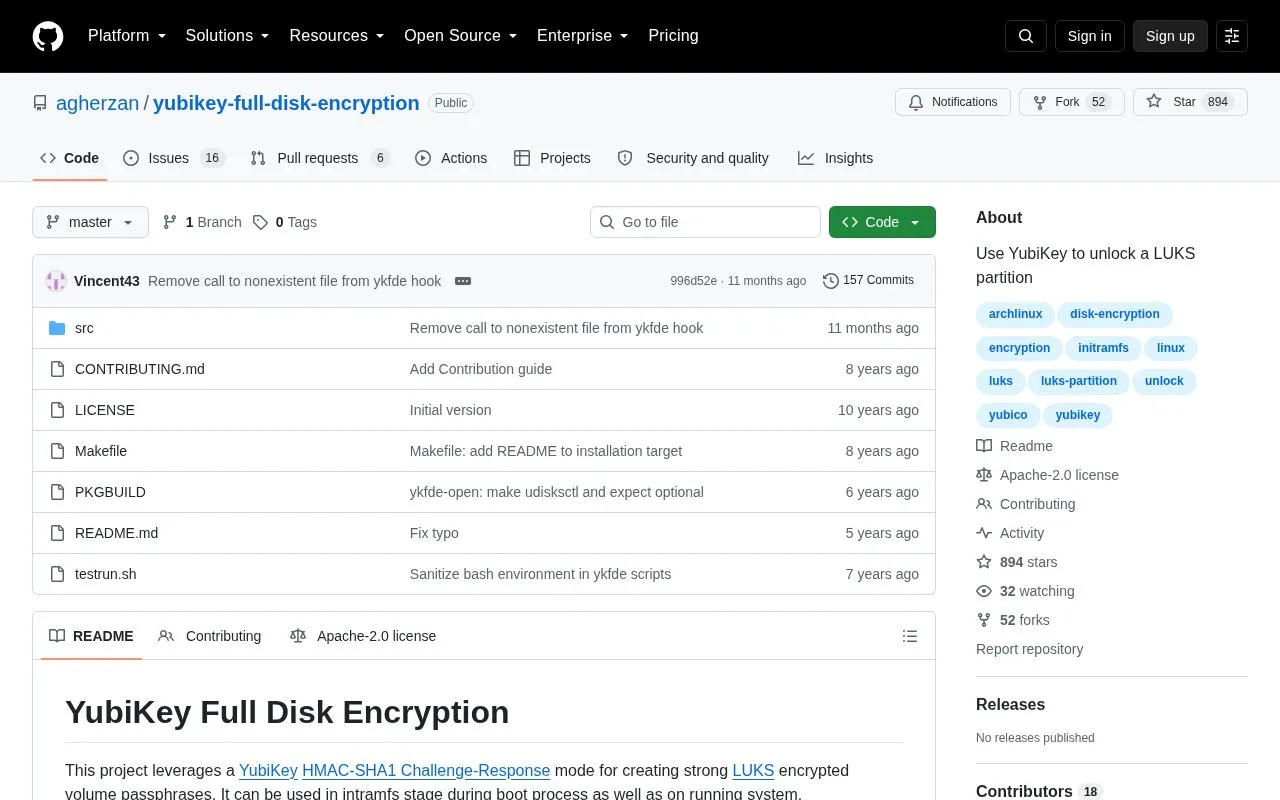The width and height of the screenshot is (1280, 800).
Task: Open the command palette icon beside Sign up
Action: pyautogui.click(x=1232, y=36)
